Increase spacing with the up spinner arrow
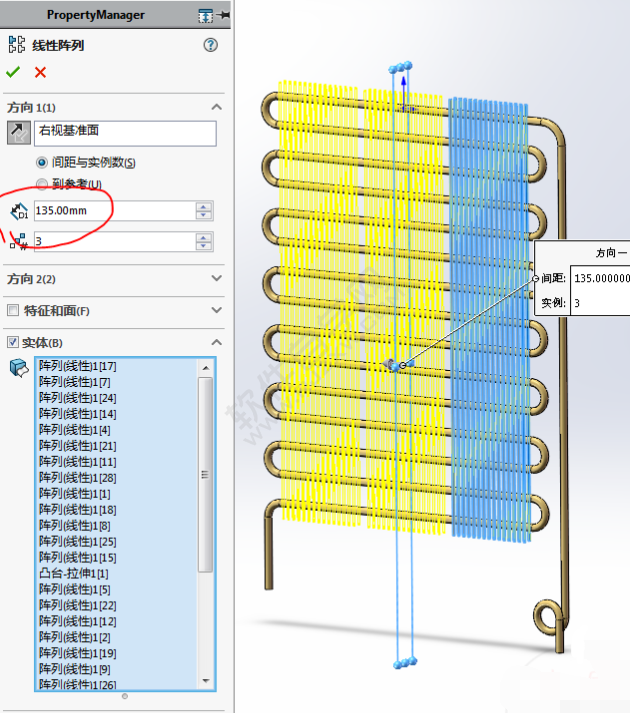630x713 pixels. tap(204, 206)
